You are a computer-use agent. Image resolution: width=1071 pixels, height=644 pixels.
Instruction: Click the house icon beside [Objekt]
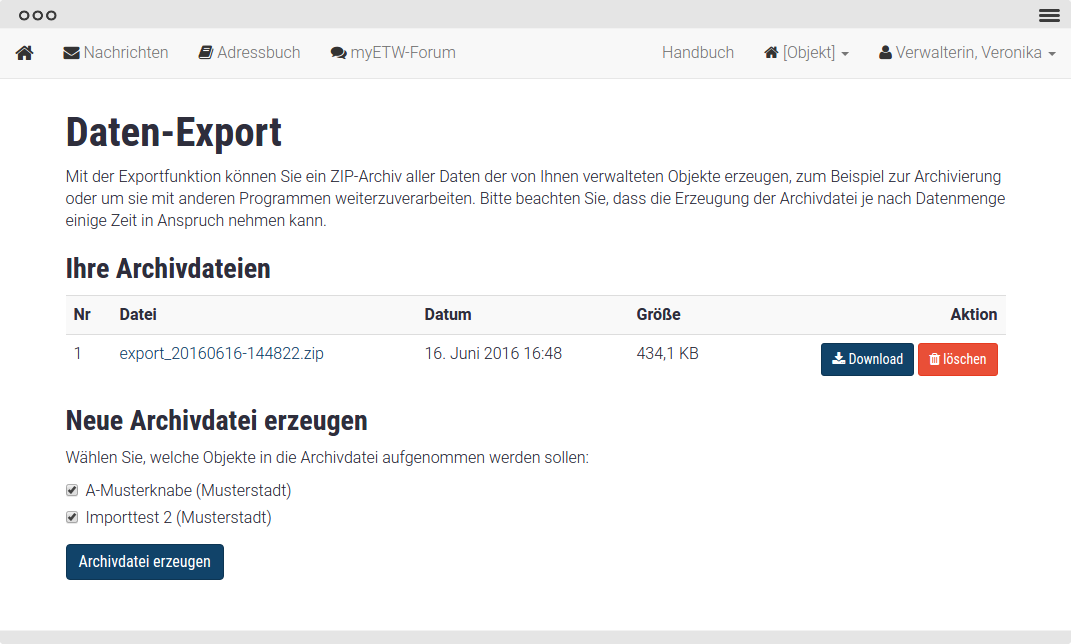pyautogui.click(x=771, y=53)
